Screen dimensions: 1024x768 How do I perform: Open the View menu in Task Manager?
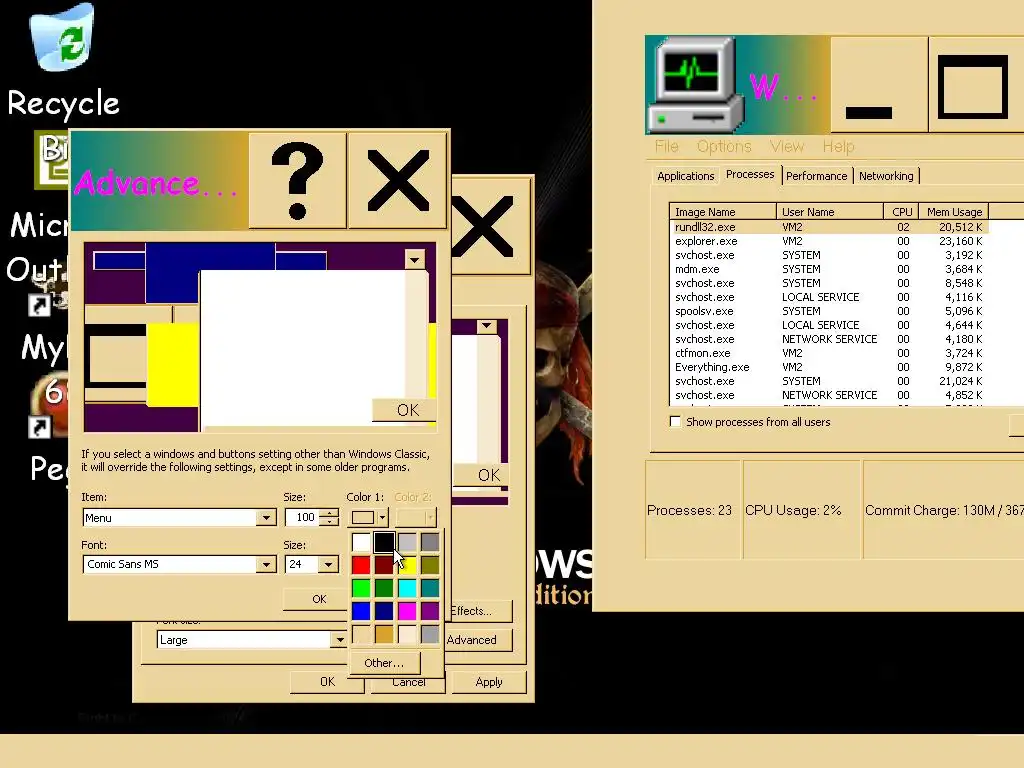click(787, 146)
